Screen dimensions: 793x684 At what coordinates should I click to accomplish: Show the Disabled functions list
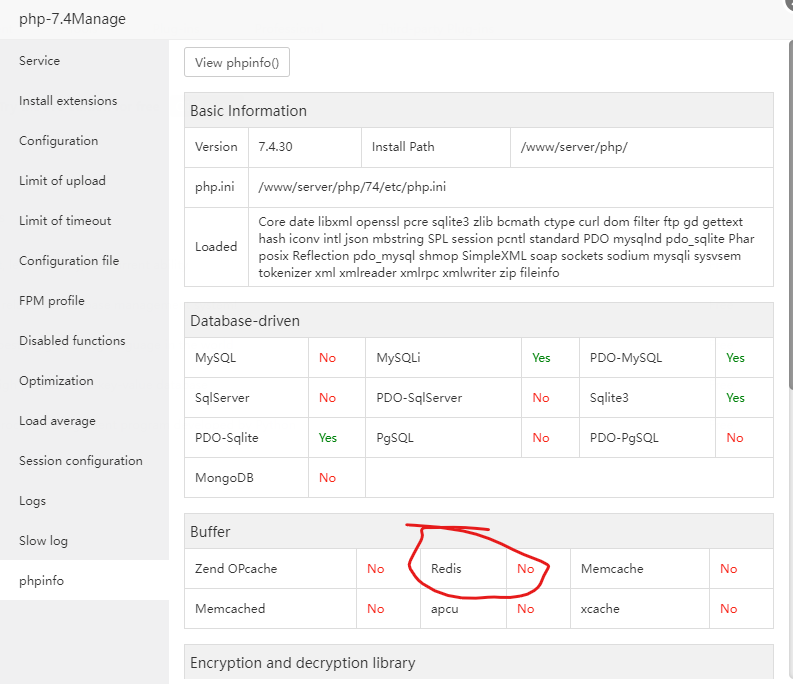pos(72,341)
